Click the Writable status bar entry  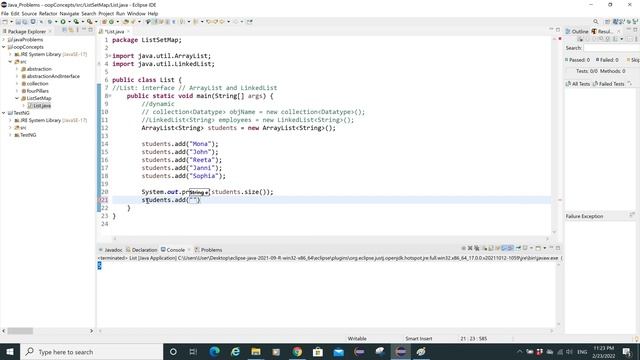(x=357, y=338)
